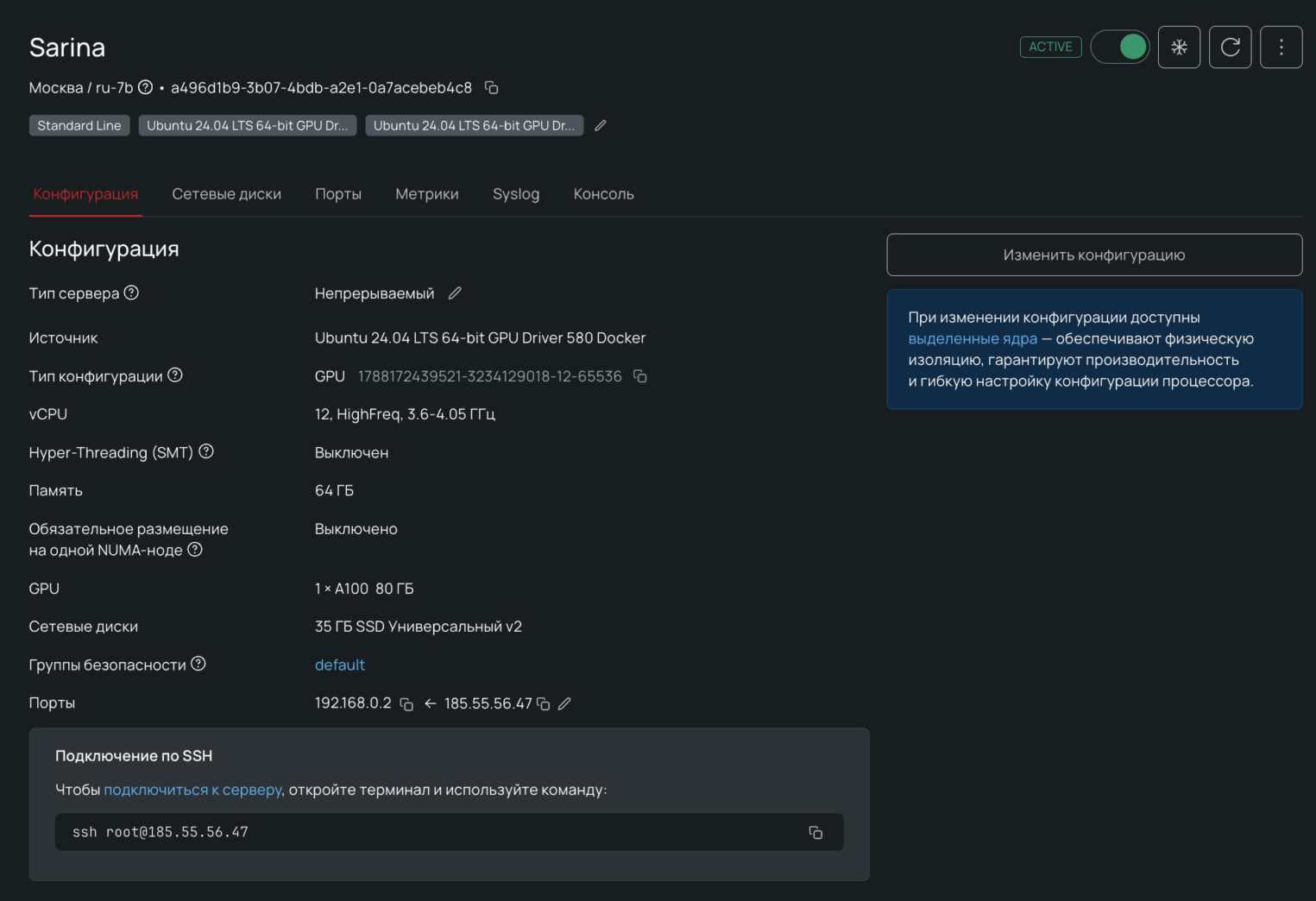This screenshot has height=901, width=1316.
Task: Copy public IP 185.55.56.47
Action: click(x=543, y=704)
